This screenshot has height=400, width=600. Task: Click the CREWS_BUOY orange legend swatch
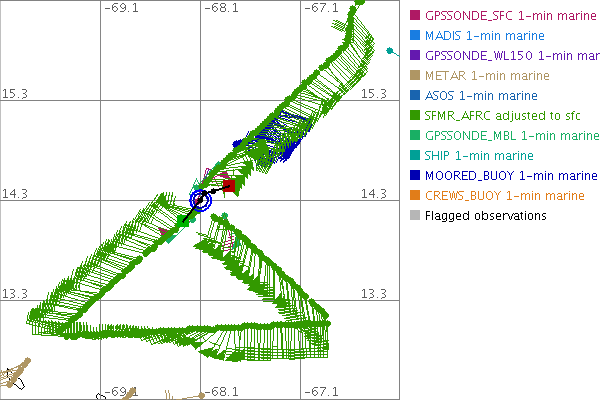pos(416,195)
